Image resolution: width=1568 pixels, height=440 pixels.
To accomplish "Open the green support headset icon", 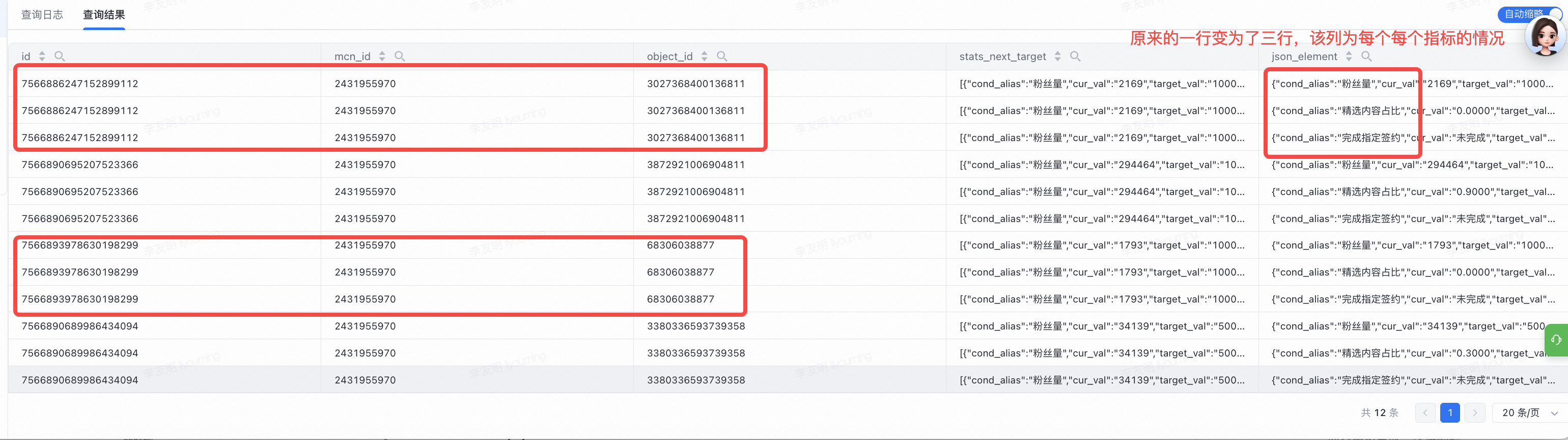I will pyautogui.click(x=1556, y=340).
